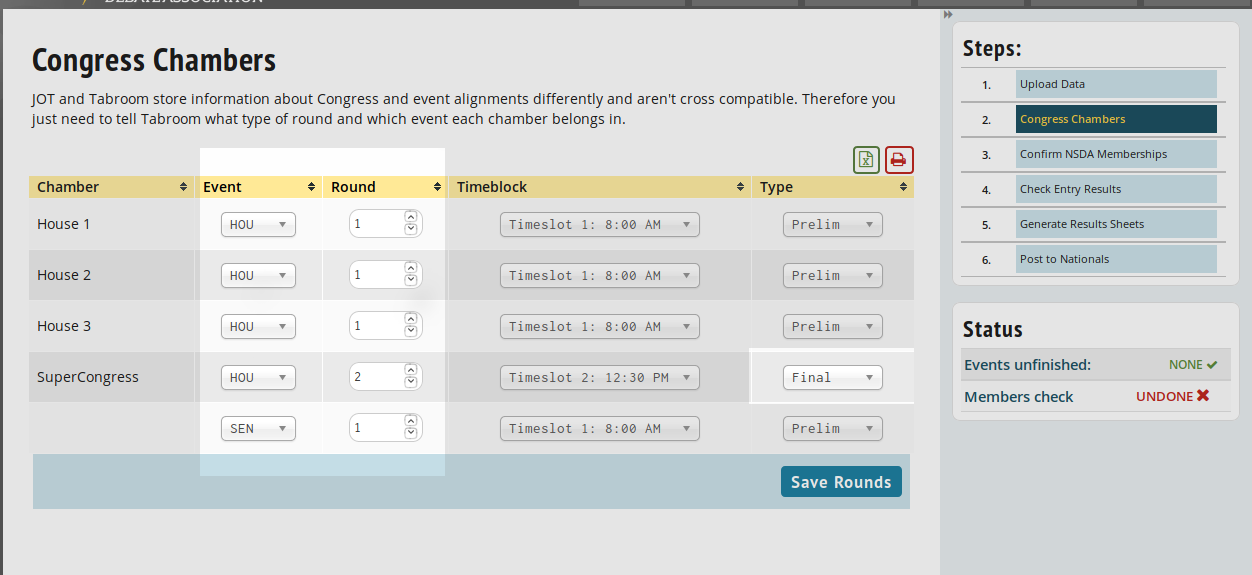This screenshot has width=1252, height=575.
Task: Sort table by Chamber column arrows
Action: pos(183,187)
